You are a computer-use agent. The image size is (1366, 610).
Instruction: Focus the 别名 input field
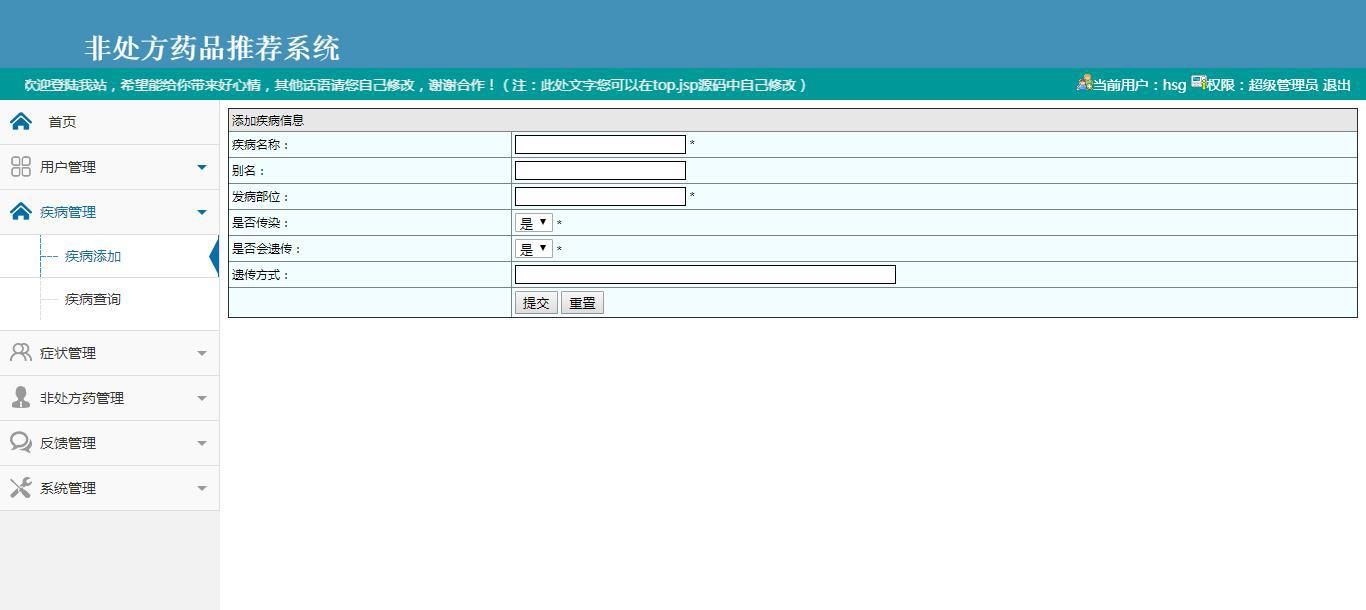pos(600,170)
